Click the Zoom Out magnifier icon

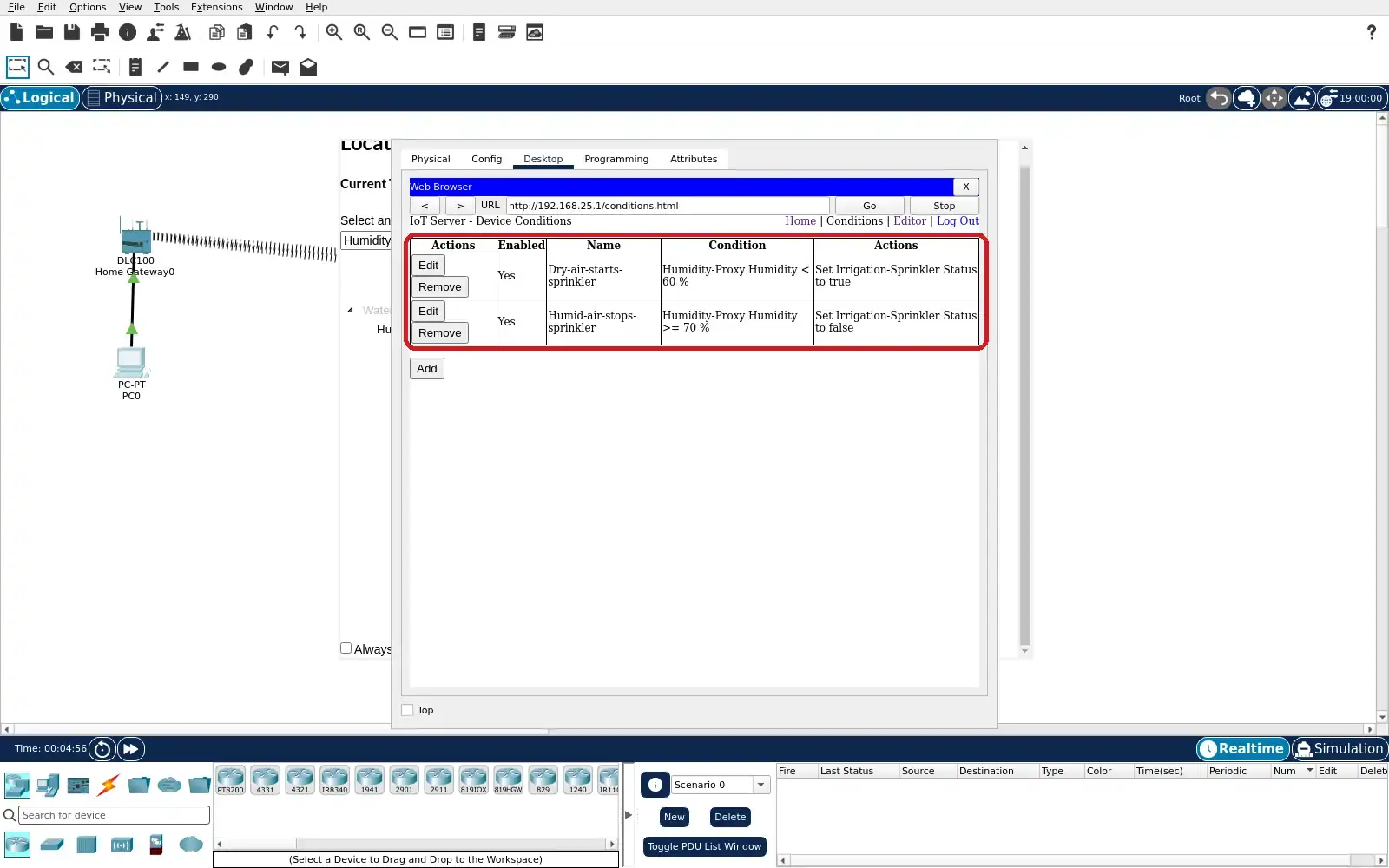390,32
